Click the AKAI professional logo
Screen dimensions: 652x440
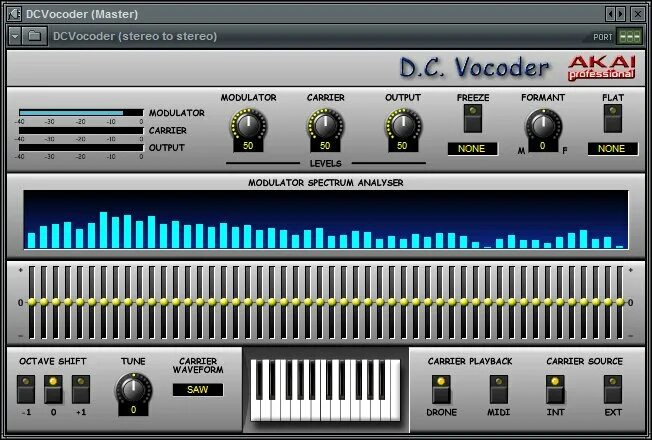click(x=602, y=68)
